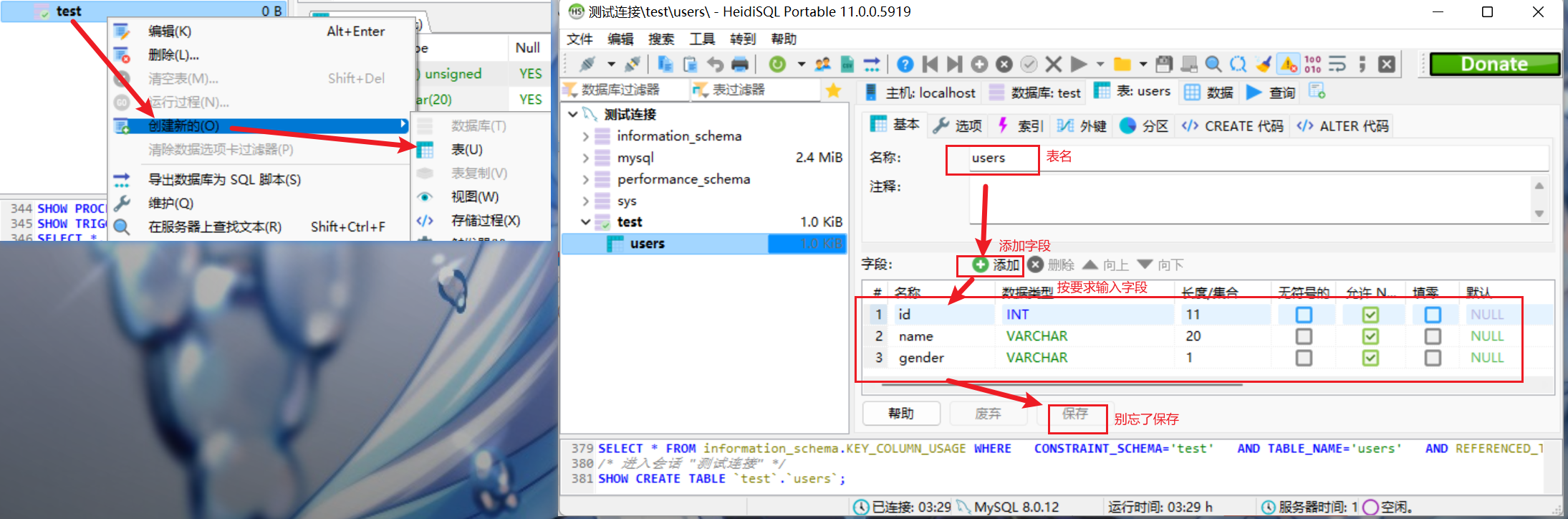Screen dimensions: 1568x519
Task: Click the print icon
Action: [740, 65]
